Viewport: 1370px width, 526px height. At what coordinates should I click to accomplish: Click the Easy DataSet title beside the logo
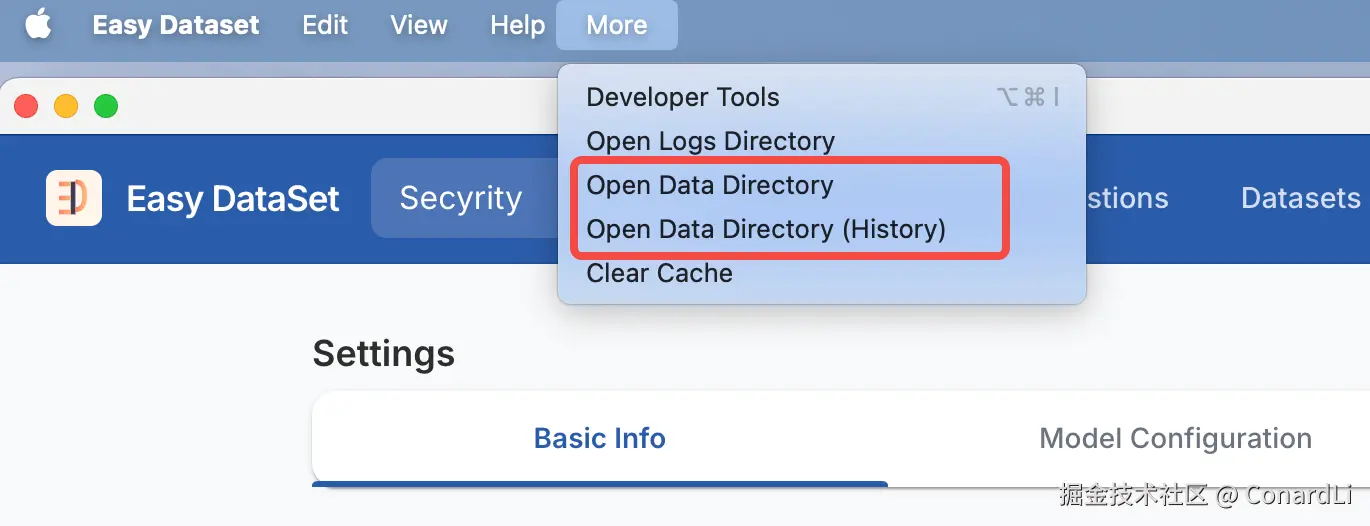pyautogui.click(x=233, y=198)
